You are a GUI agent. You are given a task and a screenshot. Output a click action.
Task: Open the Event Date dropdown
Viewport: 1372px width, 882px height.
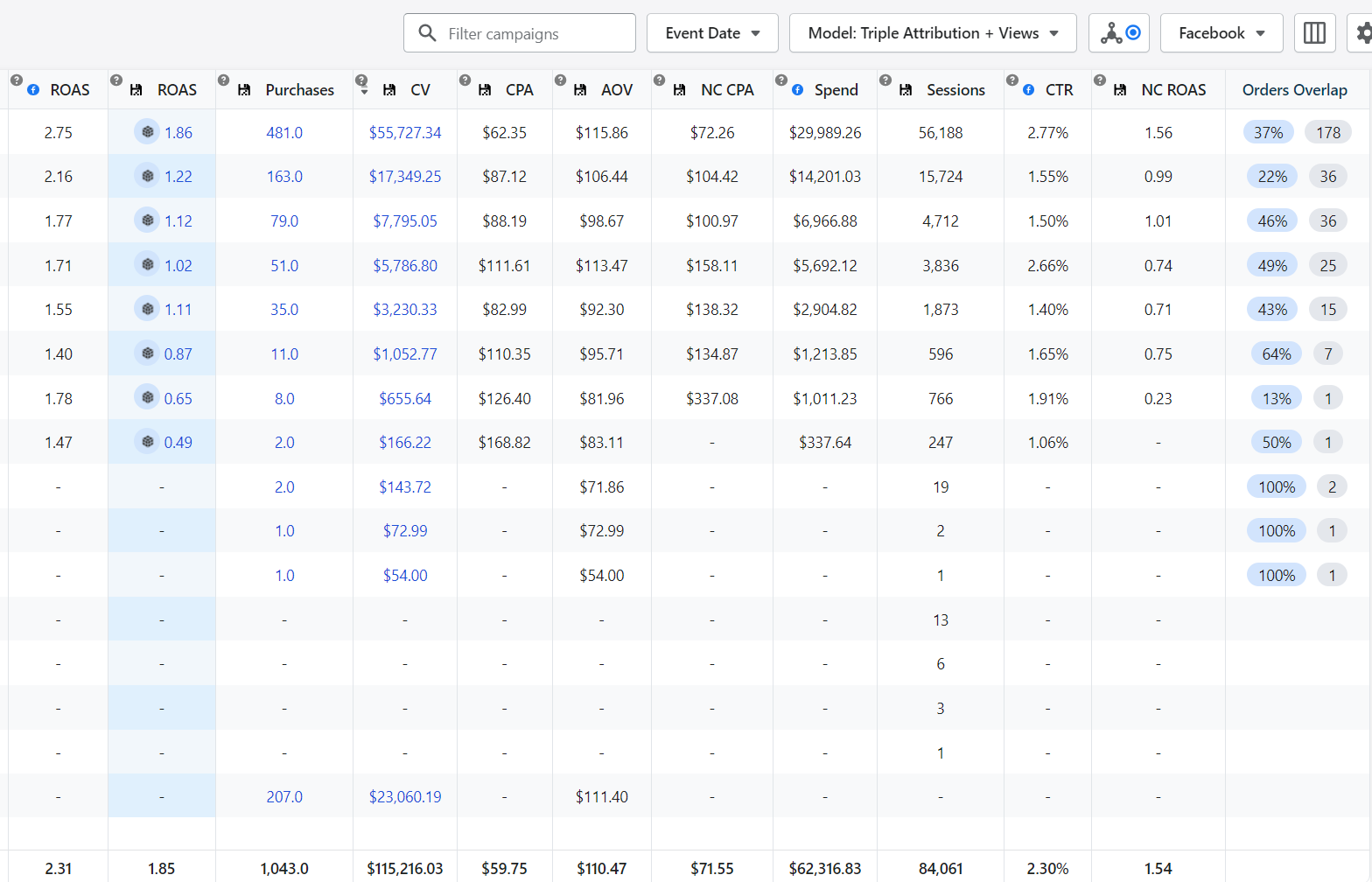(x=712, y=33)
